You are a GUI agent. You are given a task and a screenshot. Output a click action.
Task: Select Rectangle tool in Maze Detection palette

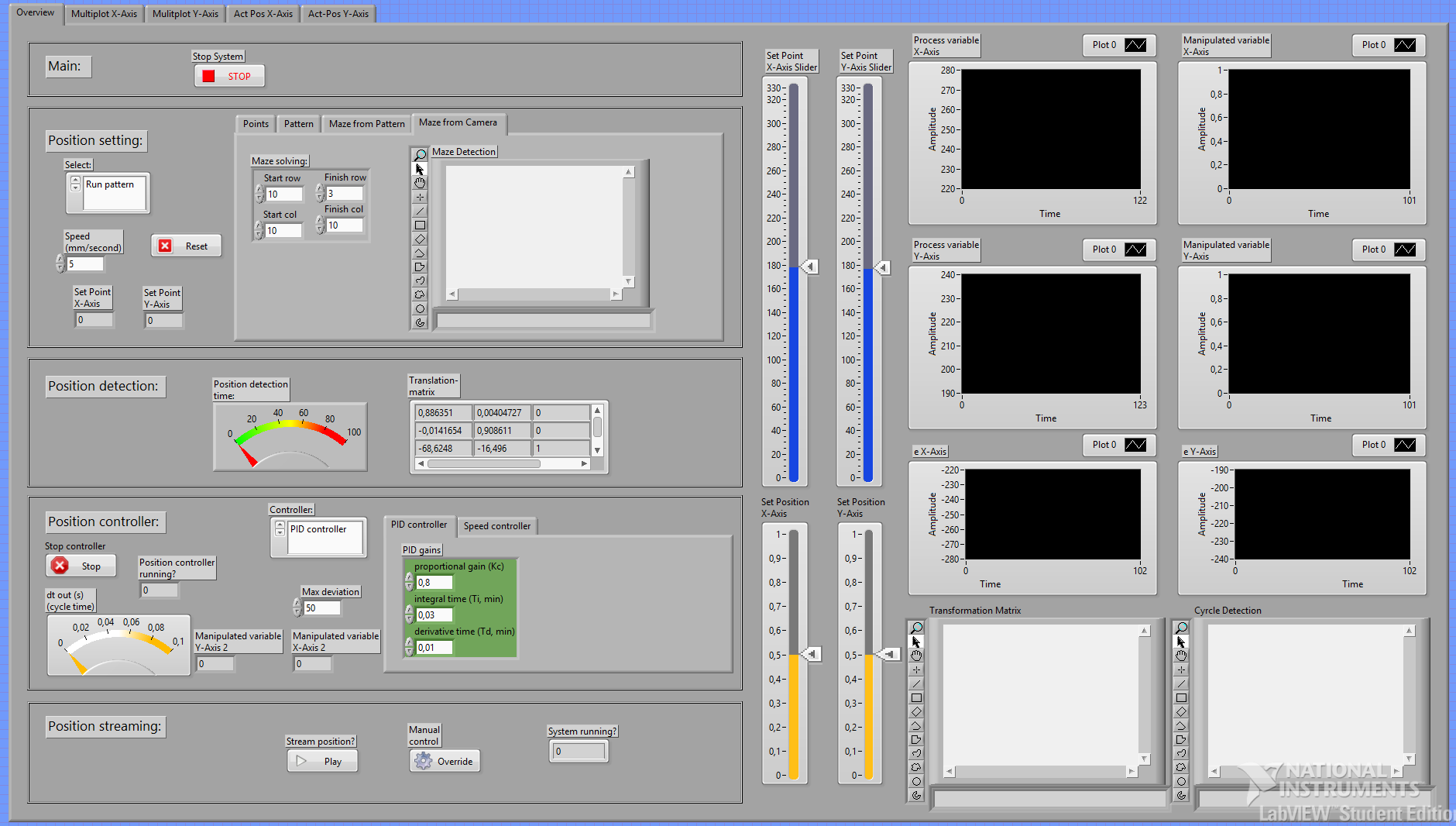420,225
